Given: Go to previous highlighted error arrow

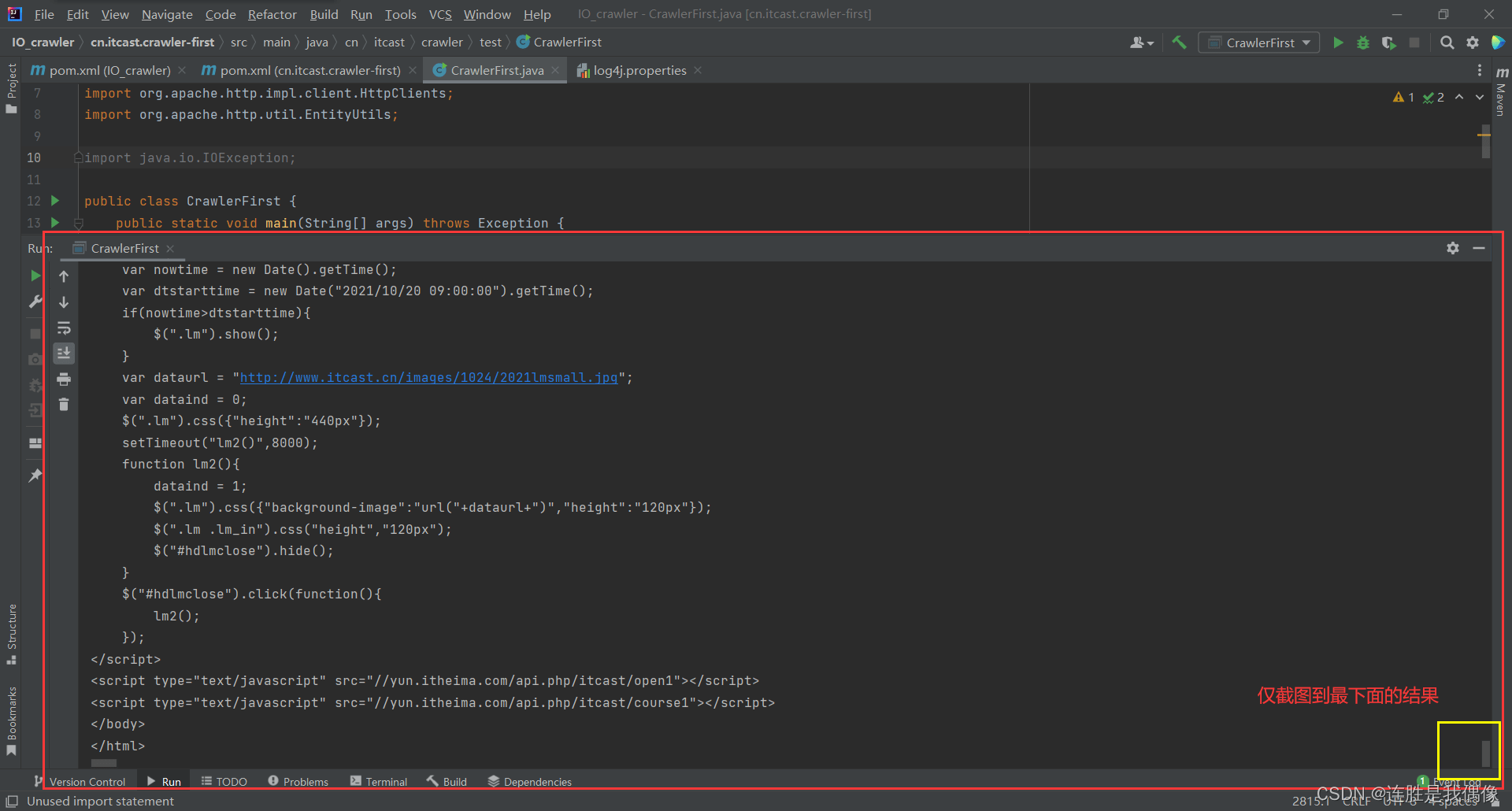Looking at the screenshot, I should (1459, 97).
